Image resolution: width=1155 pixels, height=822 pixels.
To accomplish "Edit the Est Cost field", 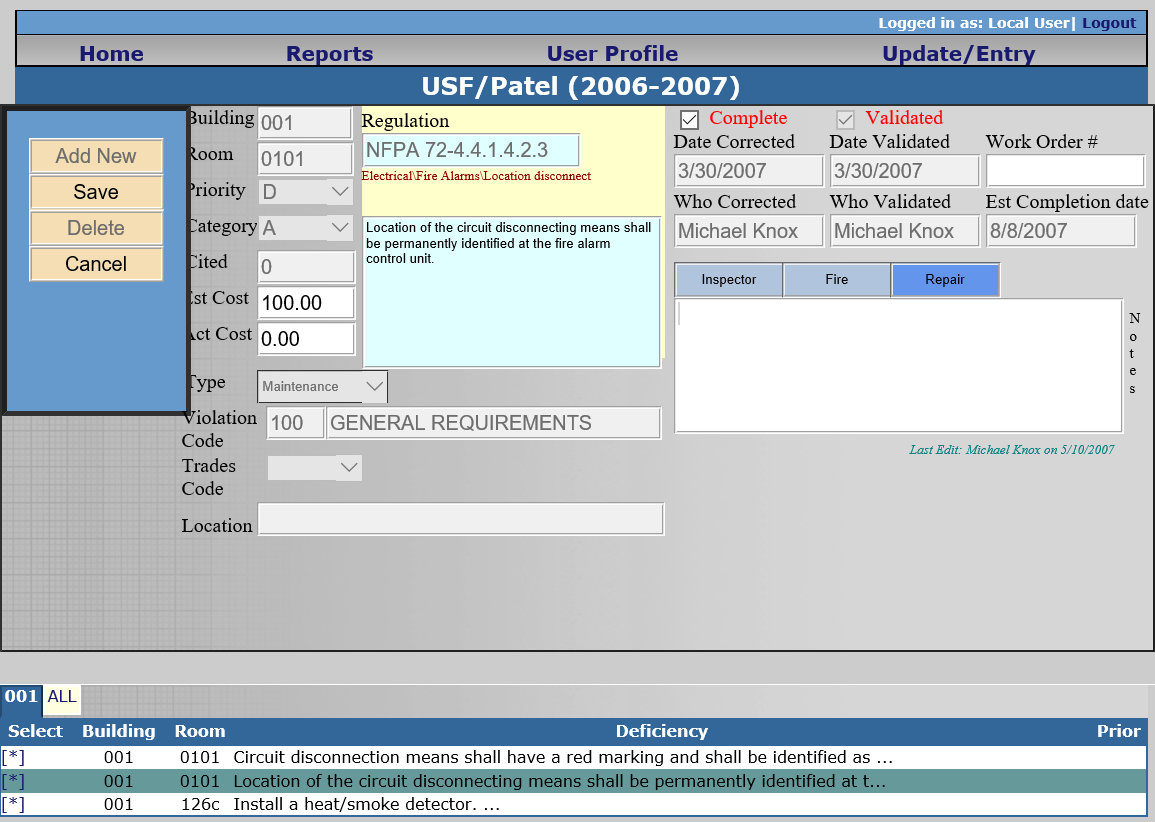I will pyautogui.click(x=306, y=303).
